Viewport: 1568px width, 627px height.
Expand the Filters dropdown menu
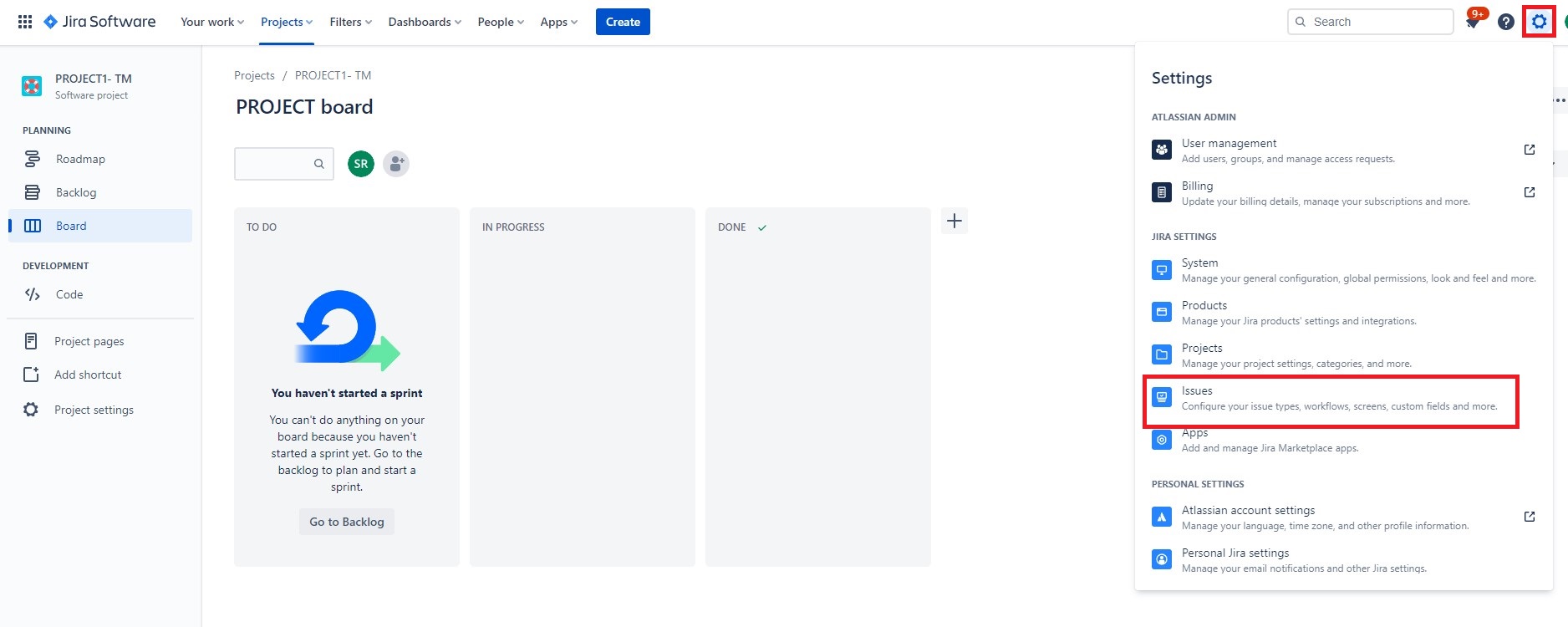tap(350, 22)
